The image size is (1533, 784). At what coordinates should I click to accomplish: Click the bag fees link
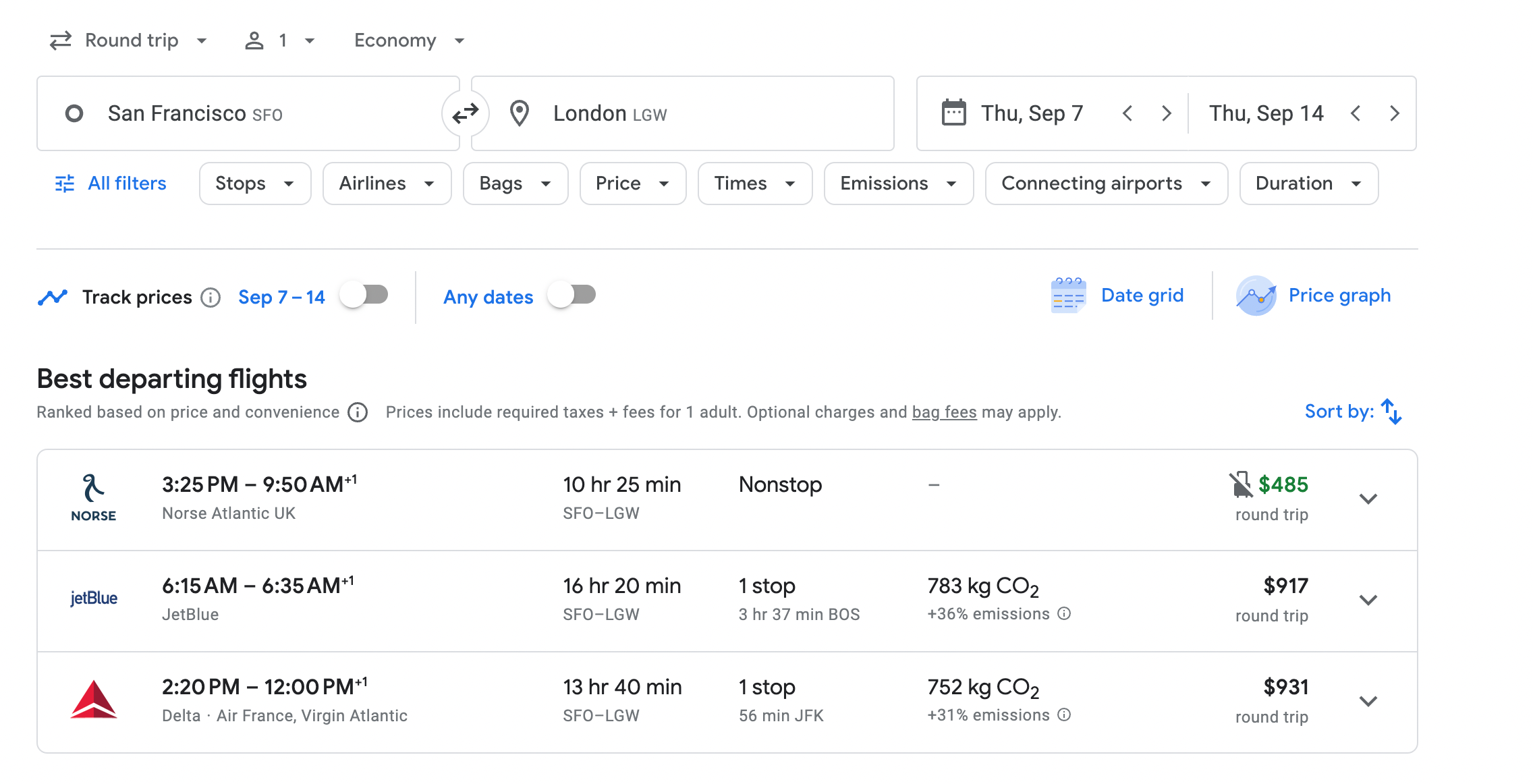[944, 412]
